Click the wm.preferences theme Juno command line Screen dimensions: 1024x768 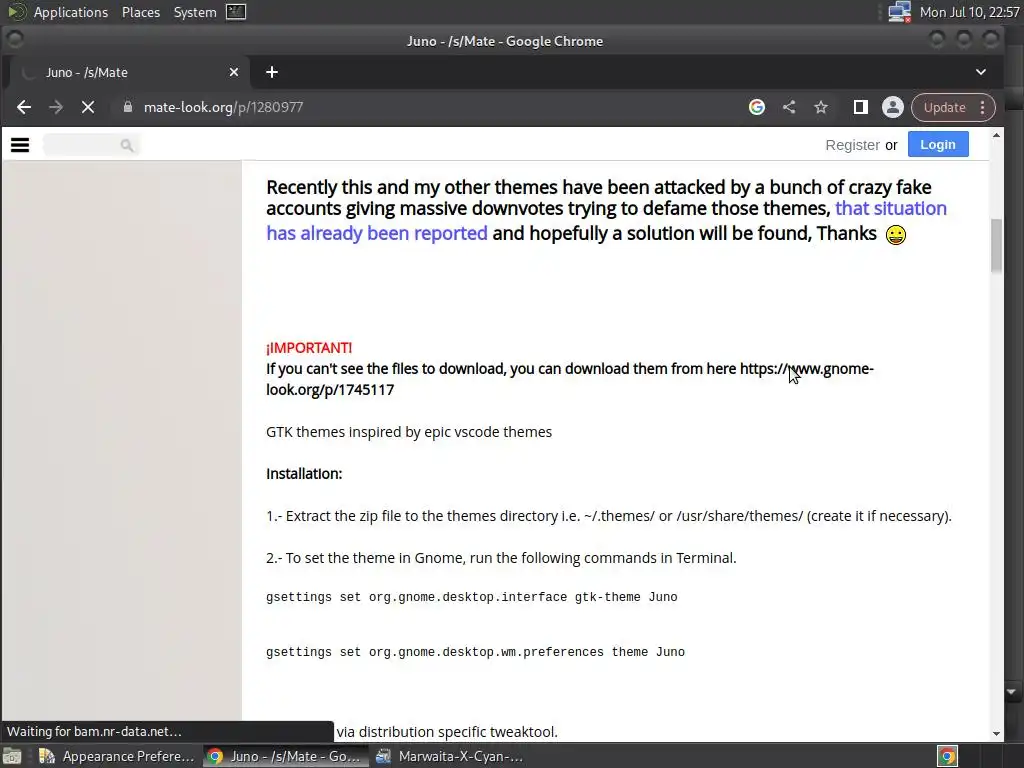475,652
